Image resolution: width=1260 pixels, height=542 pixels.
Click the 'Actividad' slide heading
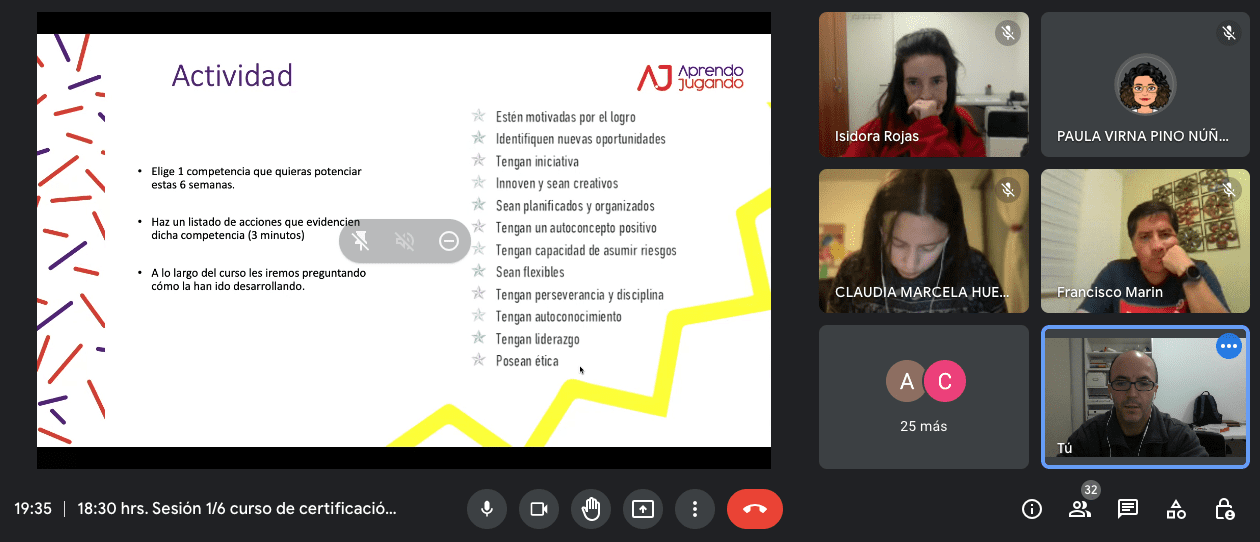(232, 76)
